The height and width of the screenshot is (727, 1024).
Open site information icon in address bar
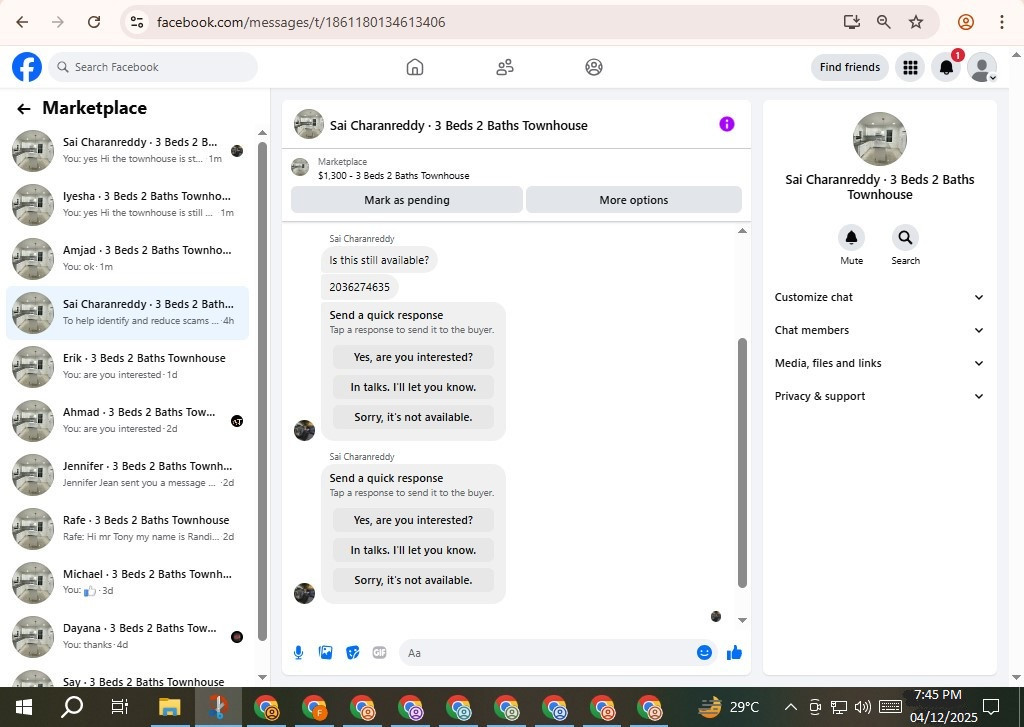136,22
